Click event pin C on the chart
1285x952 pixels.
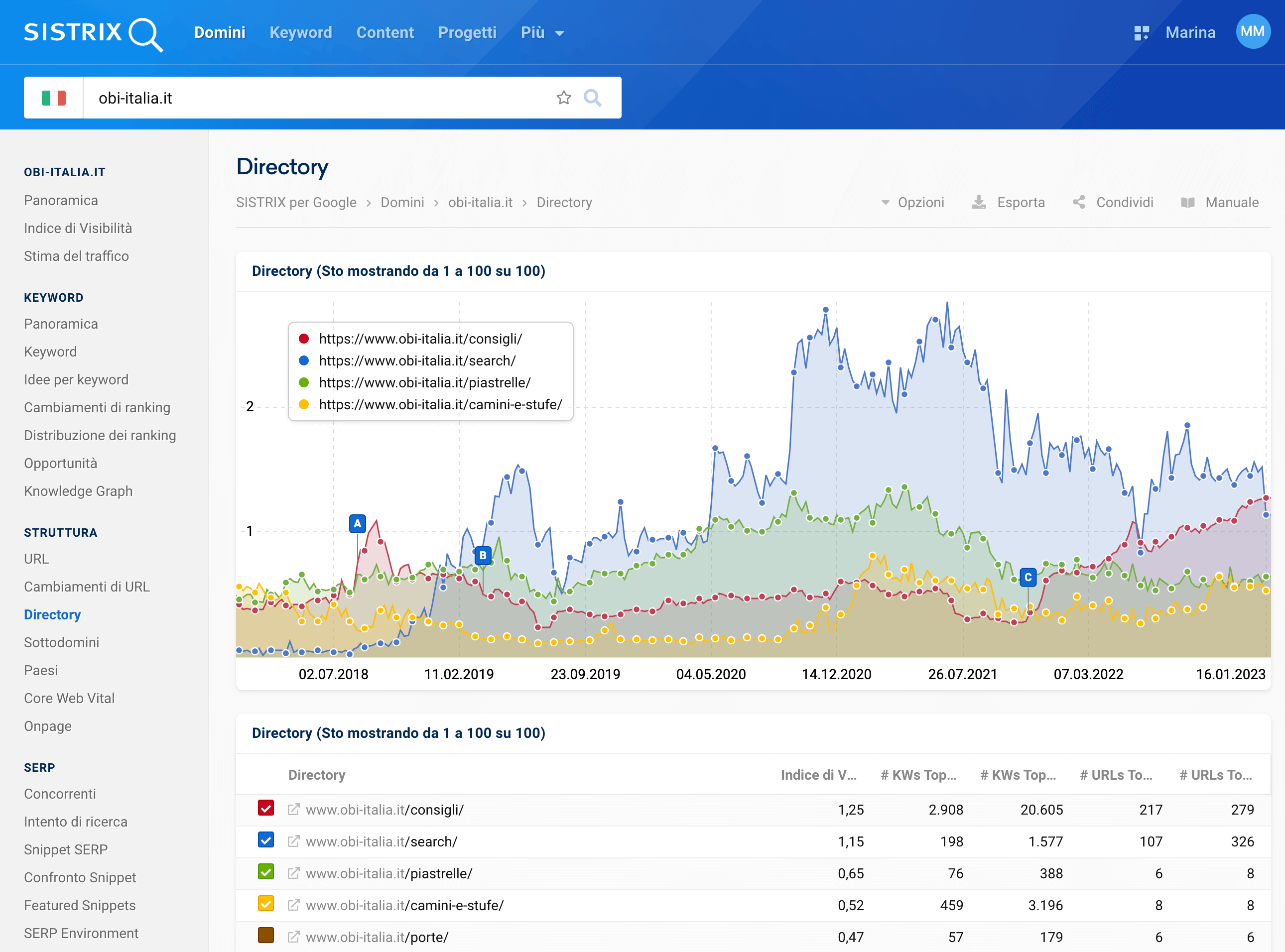[1028, 578]
